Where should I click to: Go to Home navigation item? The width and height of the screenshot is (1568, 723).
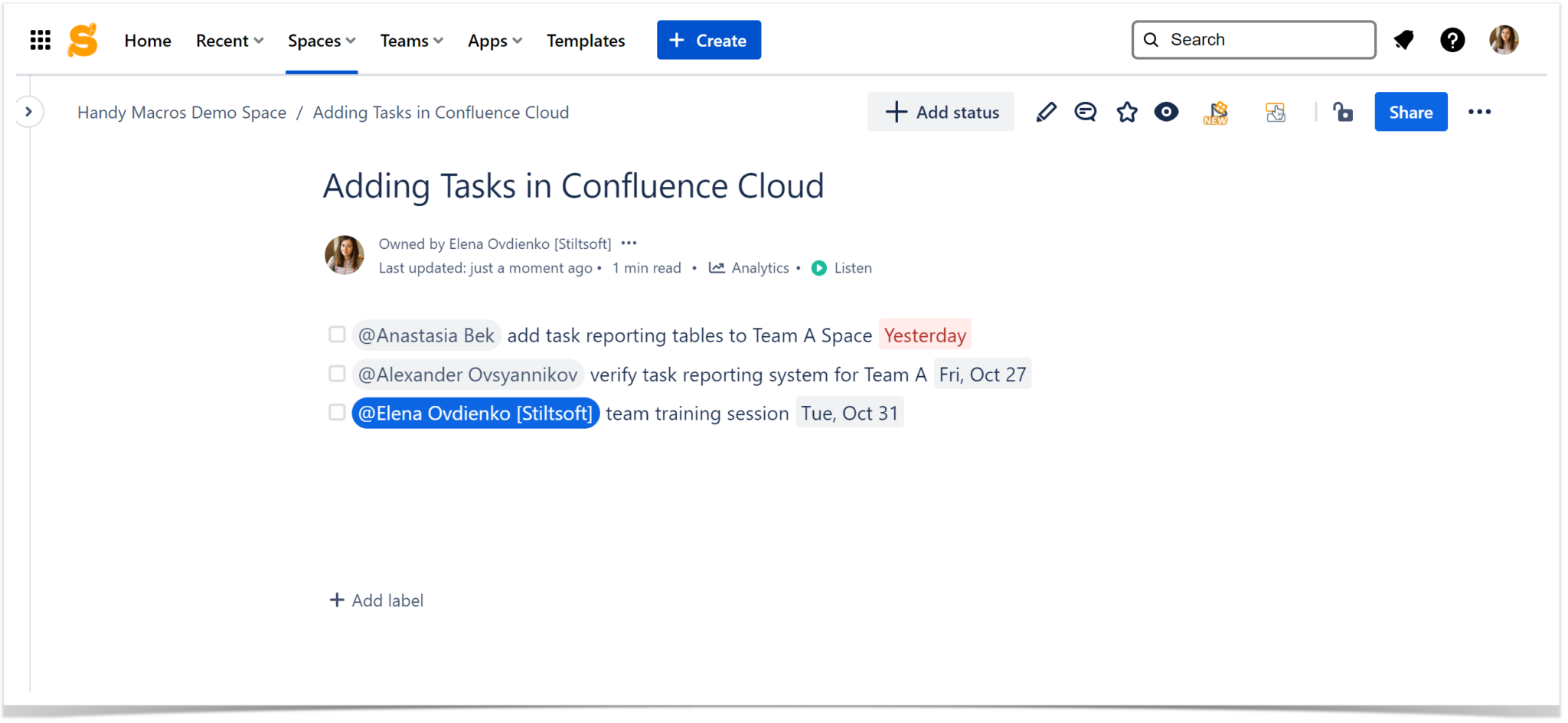point(147,40)
